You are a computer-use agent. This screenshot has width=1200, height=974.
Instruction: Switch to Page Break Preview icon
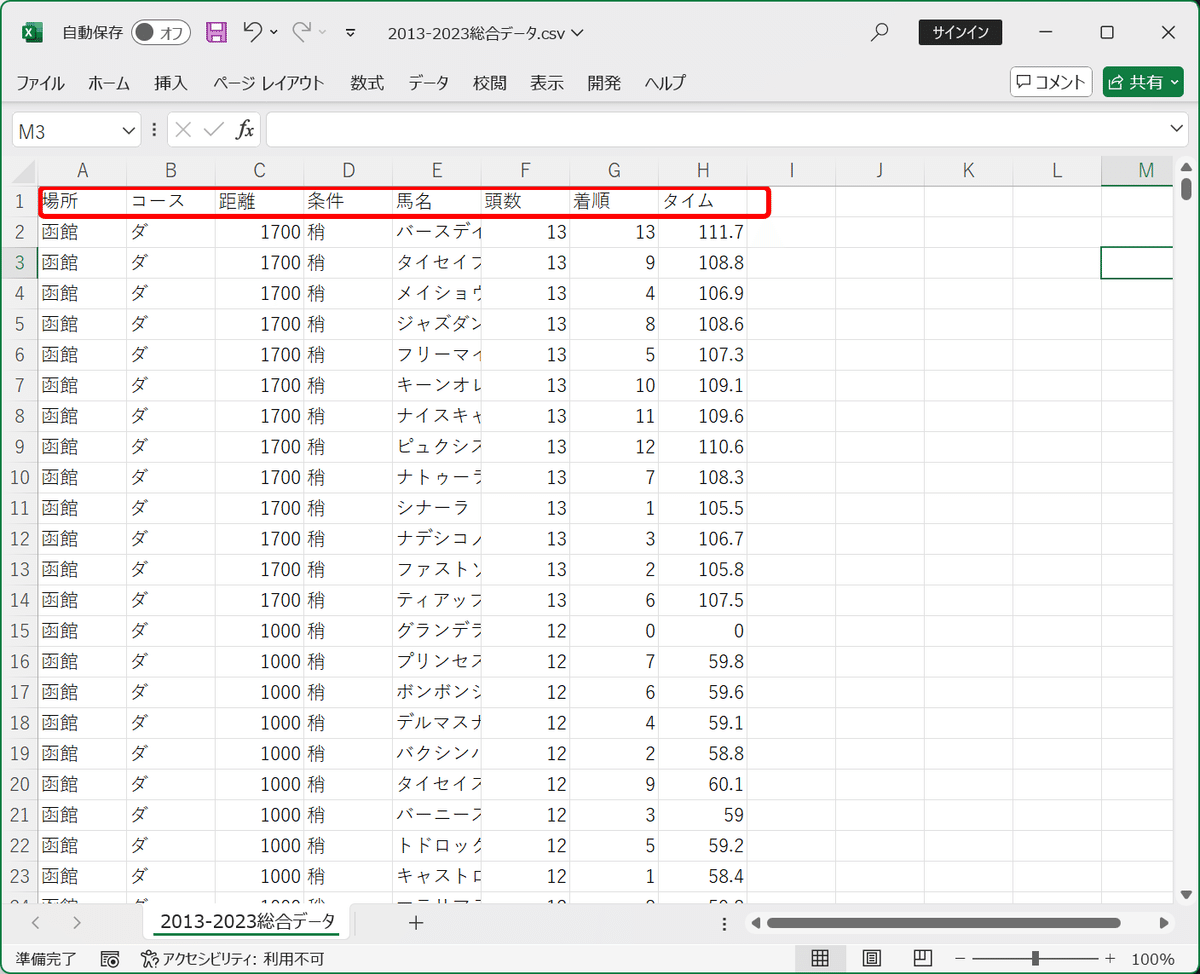point(922,958)
